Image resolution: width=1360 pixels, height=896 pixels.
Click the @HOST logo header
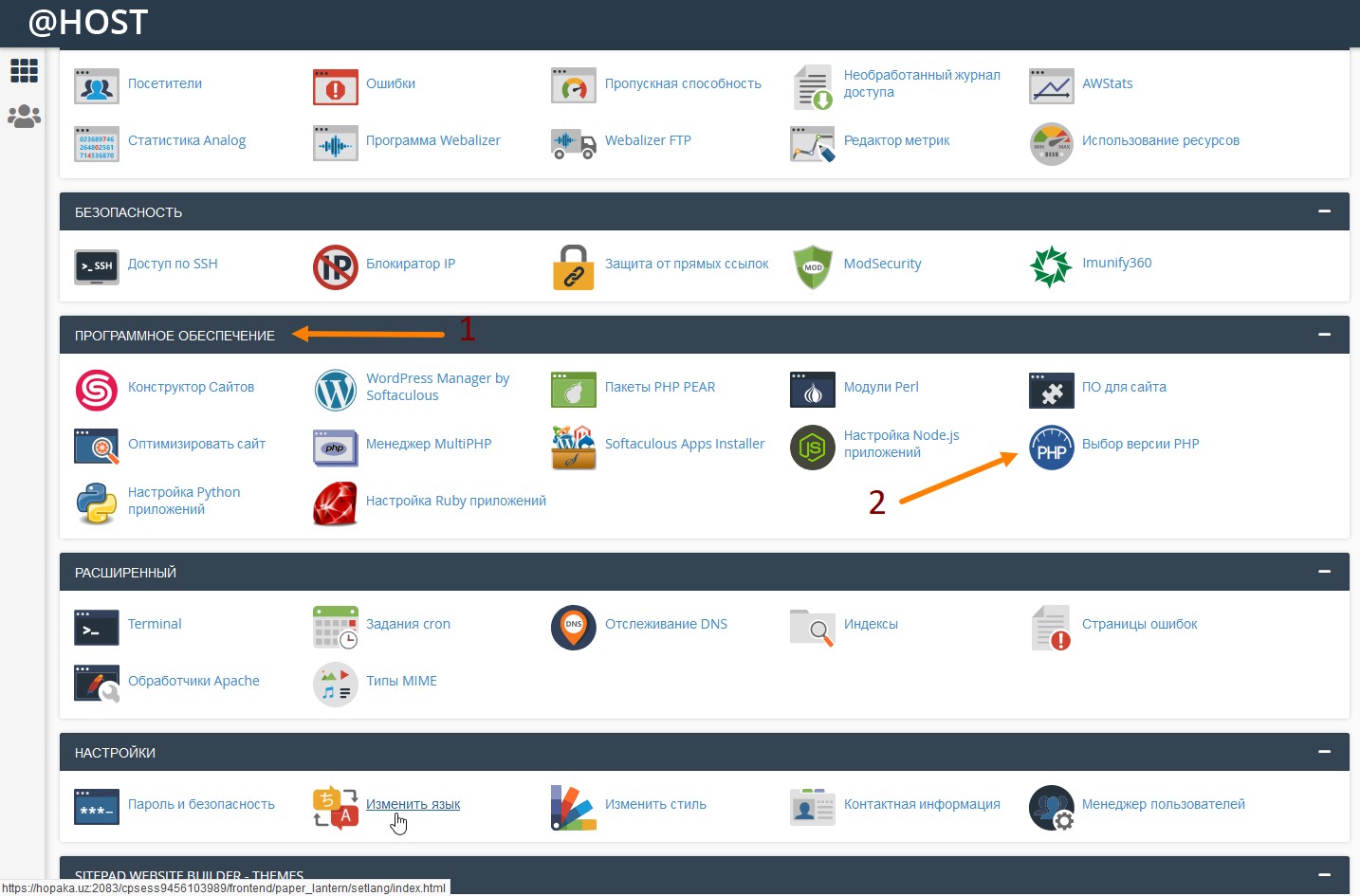(x=88, y=22)
